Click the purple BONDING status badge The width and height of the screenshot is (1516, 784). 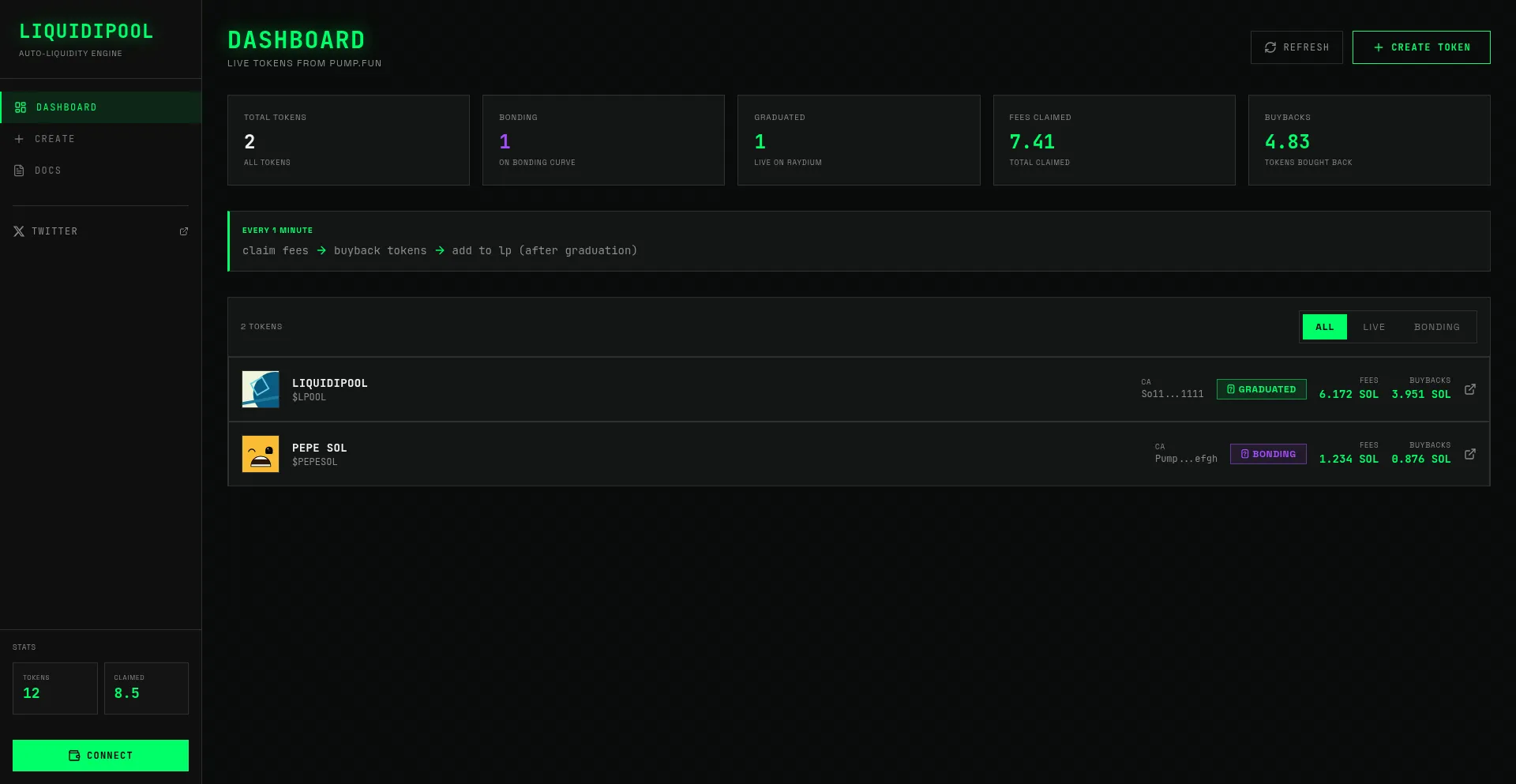1267,454
